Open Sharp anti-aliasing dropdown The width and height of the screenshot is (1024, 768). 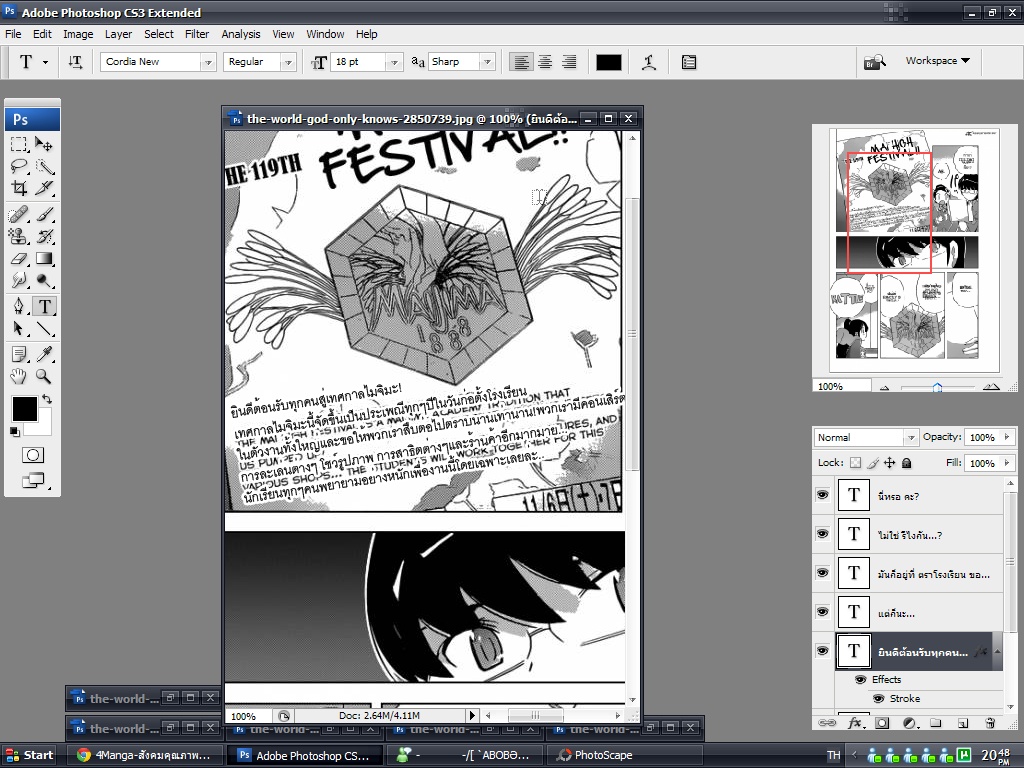[x=487, y=62]
